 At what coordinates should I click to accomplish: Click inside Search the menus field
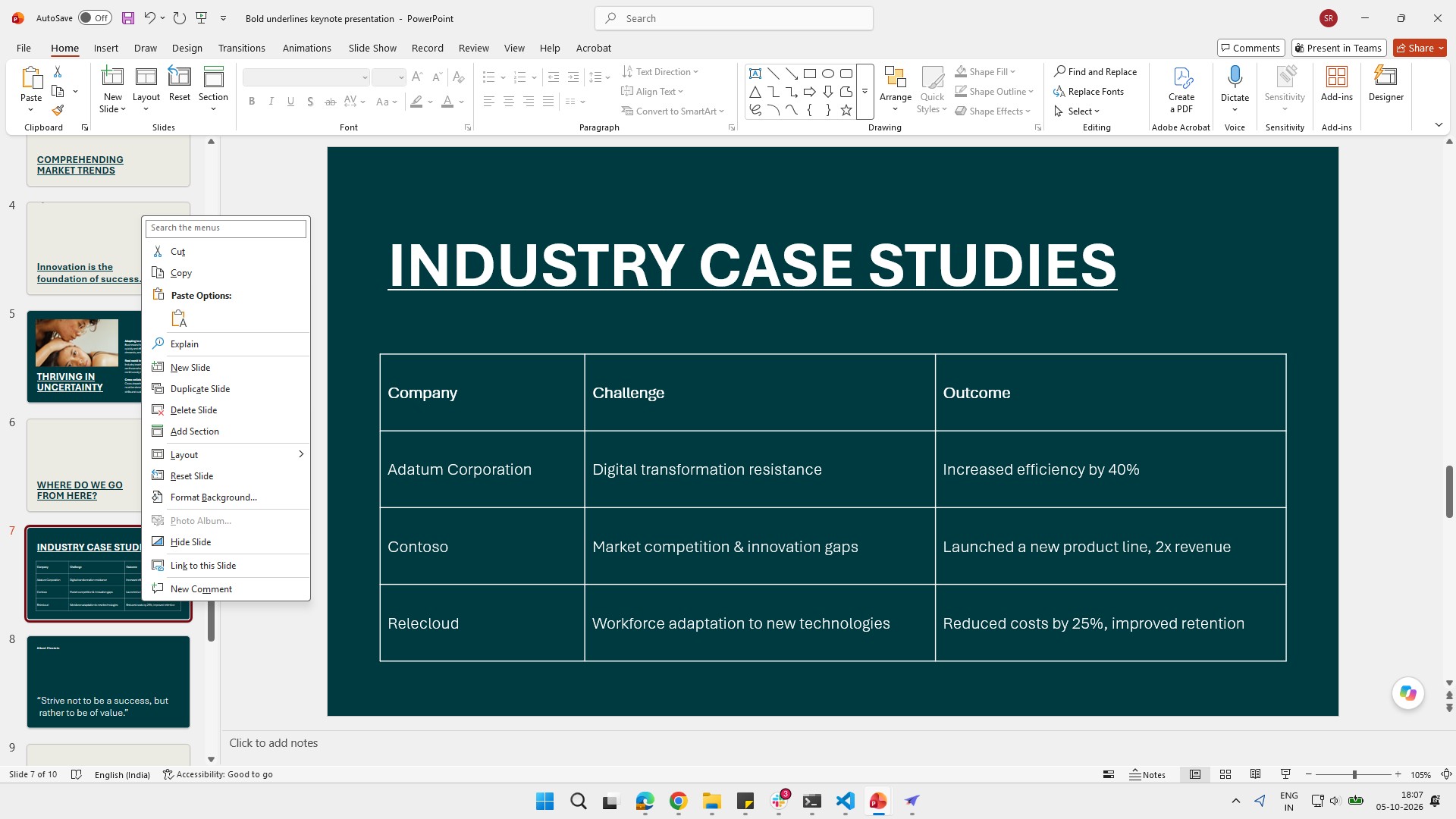click(226, 227)
